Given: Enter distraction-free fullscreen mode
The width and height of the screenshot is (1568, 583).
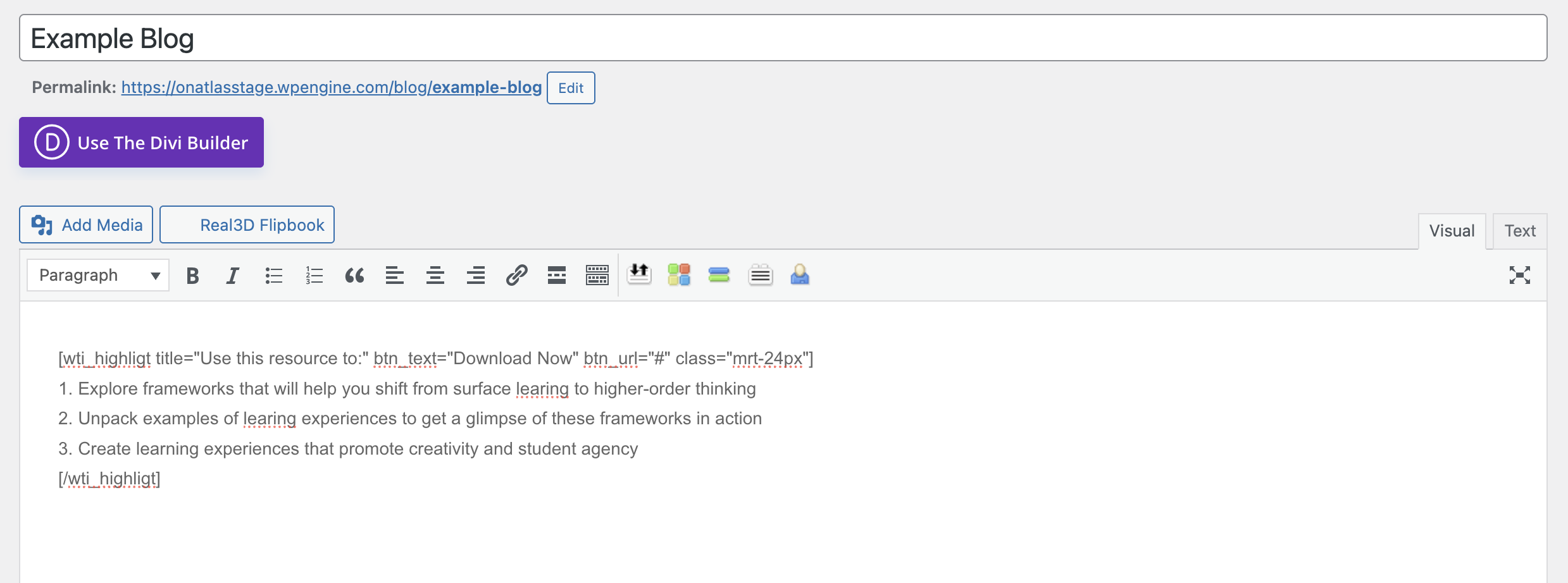Looking at the screenshot, I should pos(1520,275).
